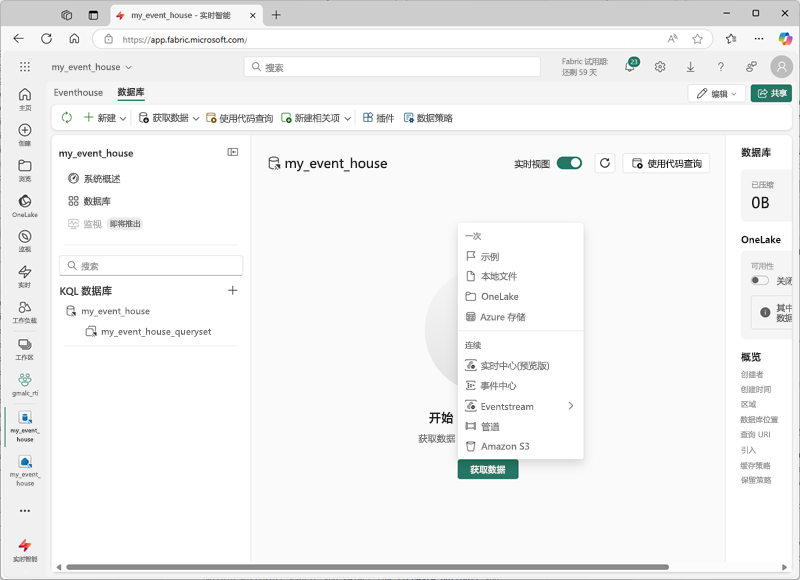Refresh the database with circular arrow button
The image size is (800, 580).
[x=605, y=163]
